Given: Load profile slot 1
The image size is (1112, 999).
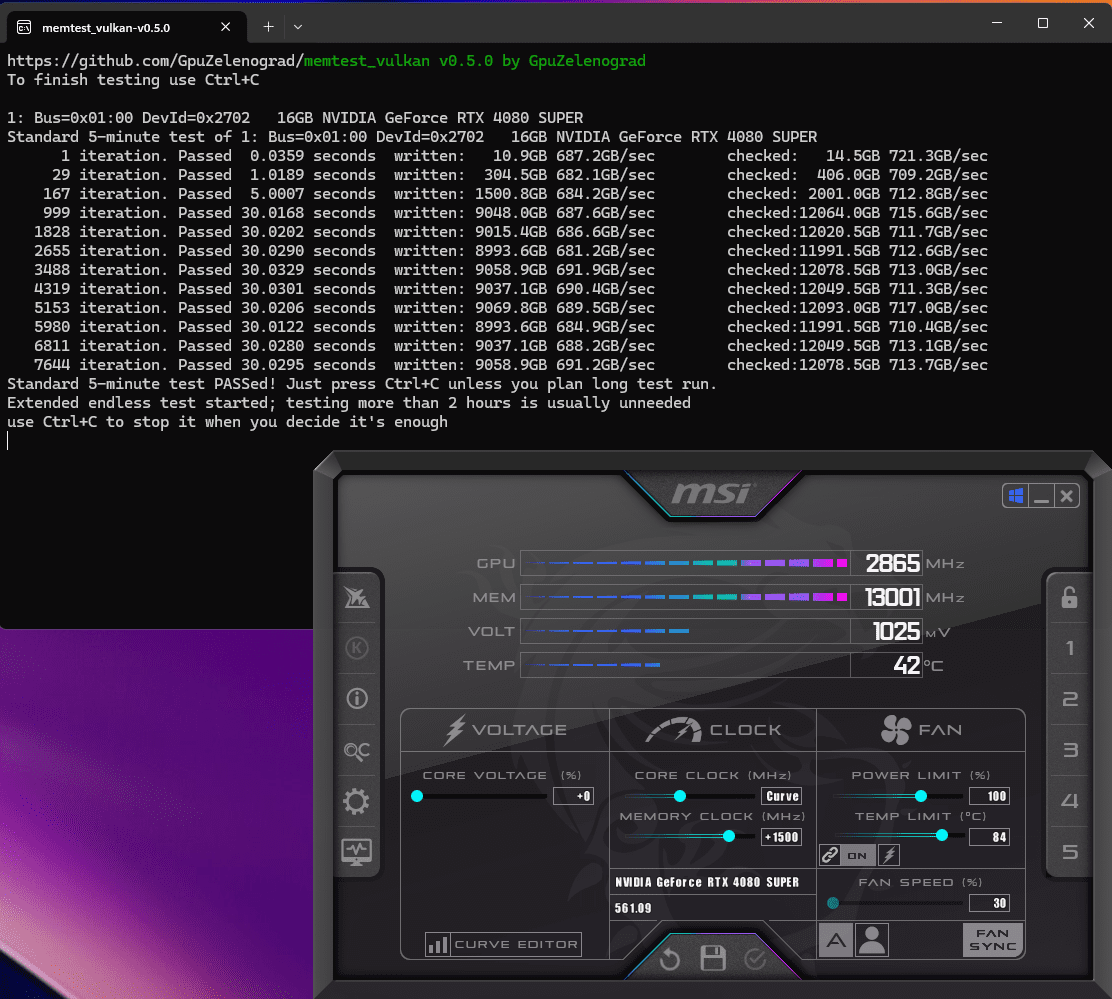Looking at the screenshot, I should (1069, 648).
